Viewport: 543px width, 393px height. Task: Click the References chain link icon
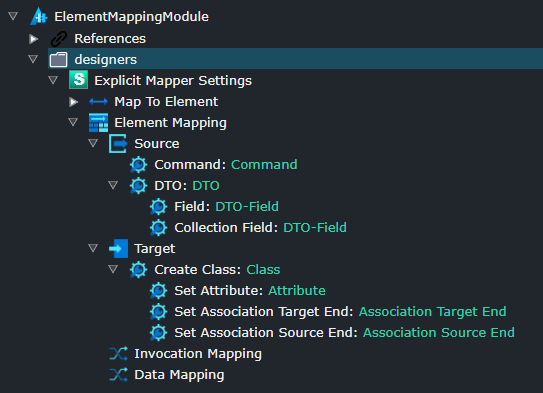click(59, 38)
